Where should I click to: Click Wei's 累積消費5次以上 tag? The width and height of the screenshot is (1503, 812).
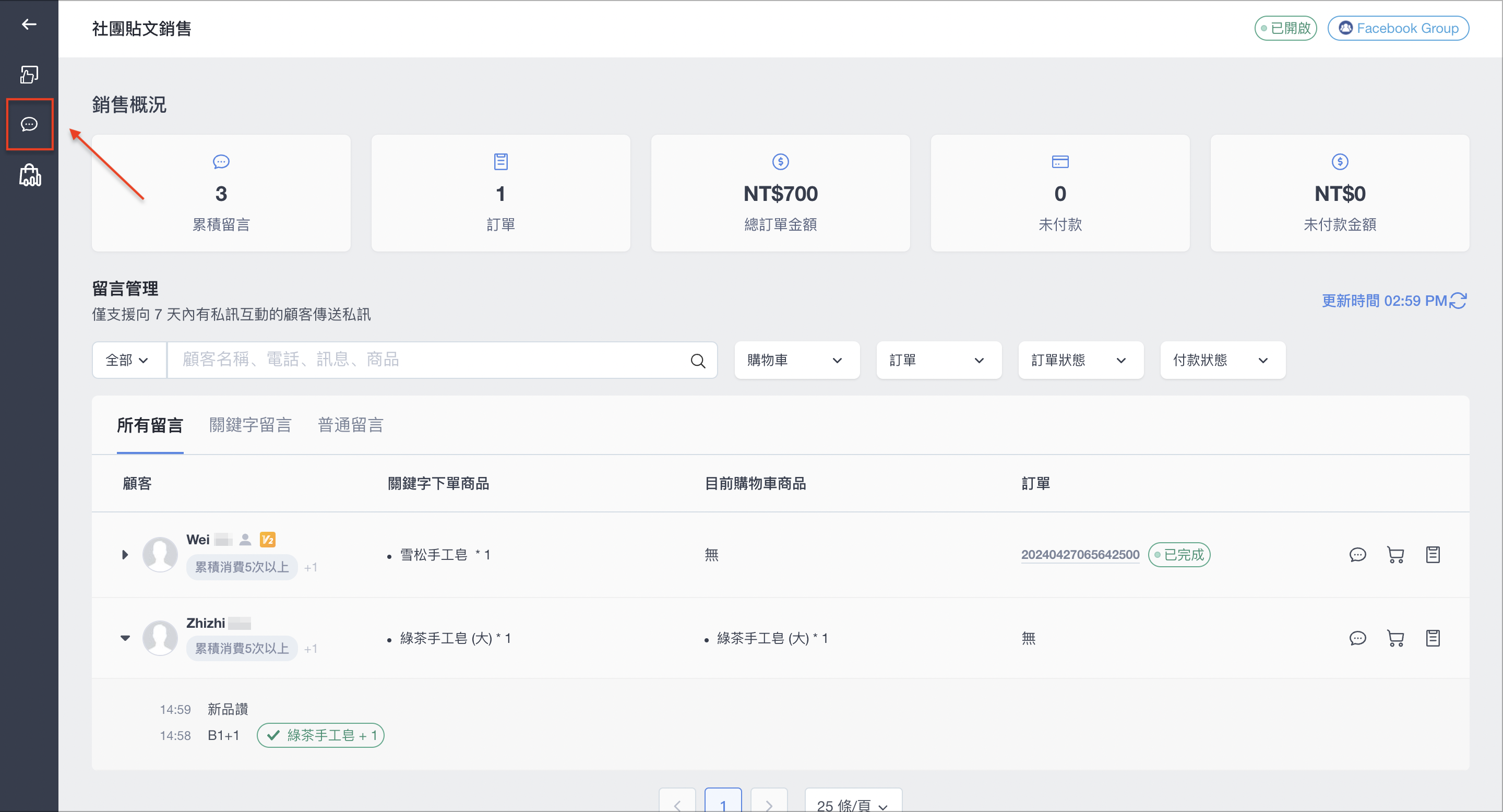(242, 567)
